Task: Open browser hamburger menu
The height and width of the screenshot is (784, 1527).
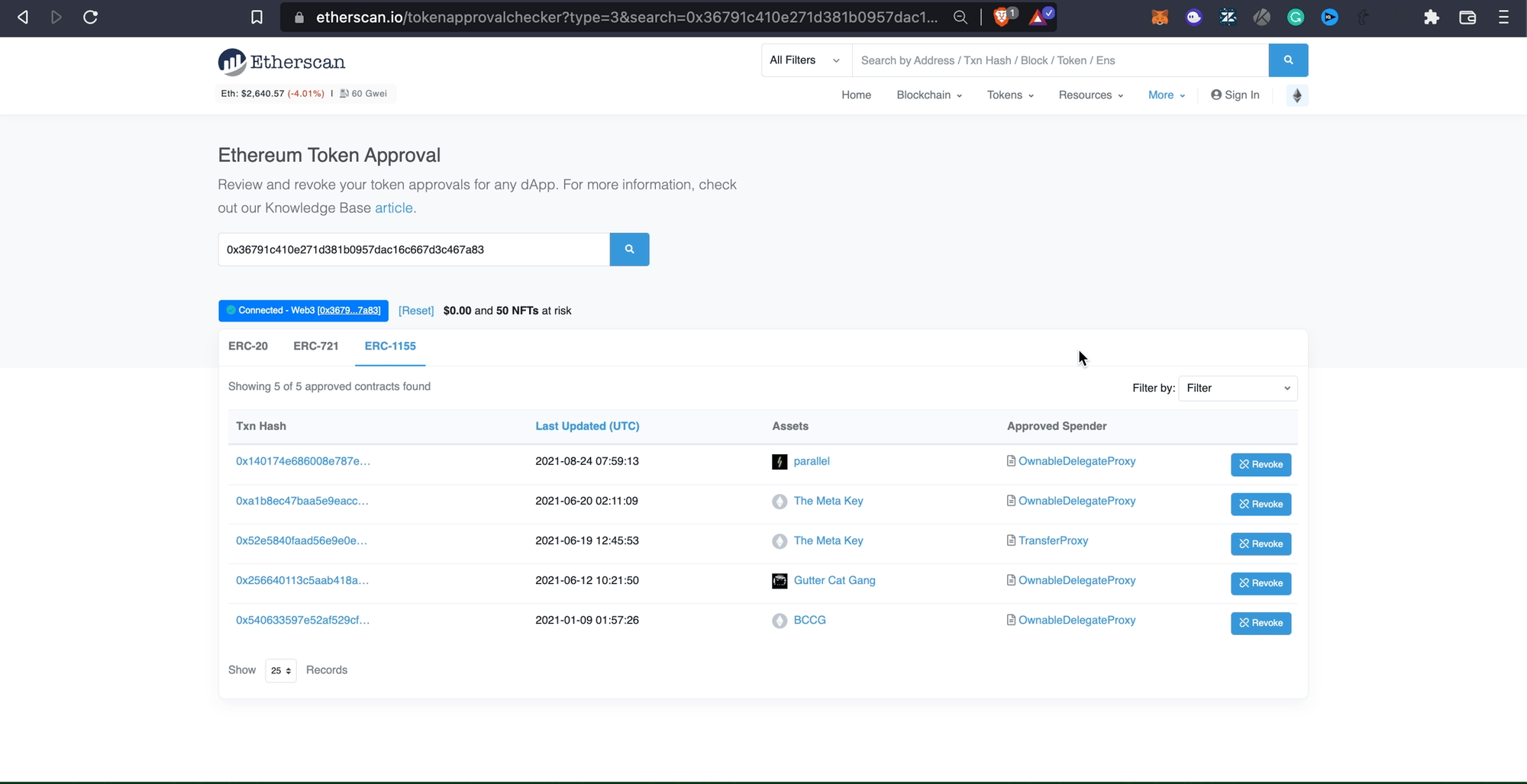Action: tap(1503, 17)
